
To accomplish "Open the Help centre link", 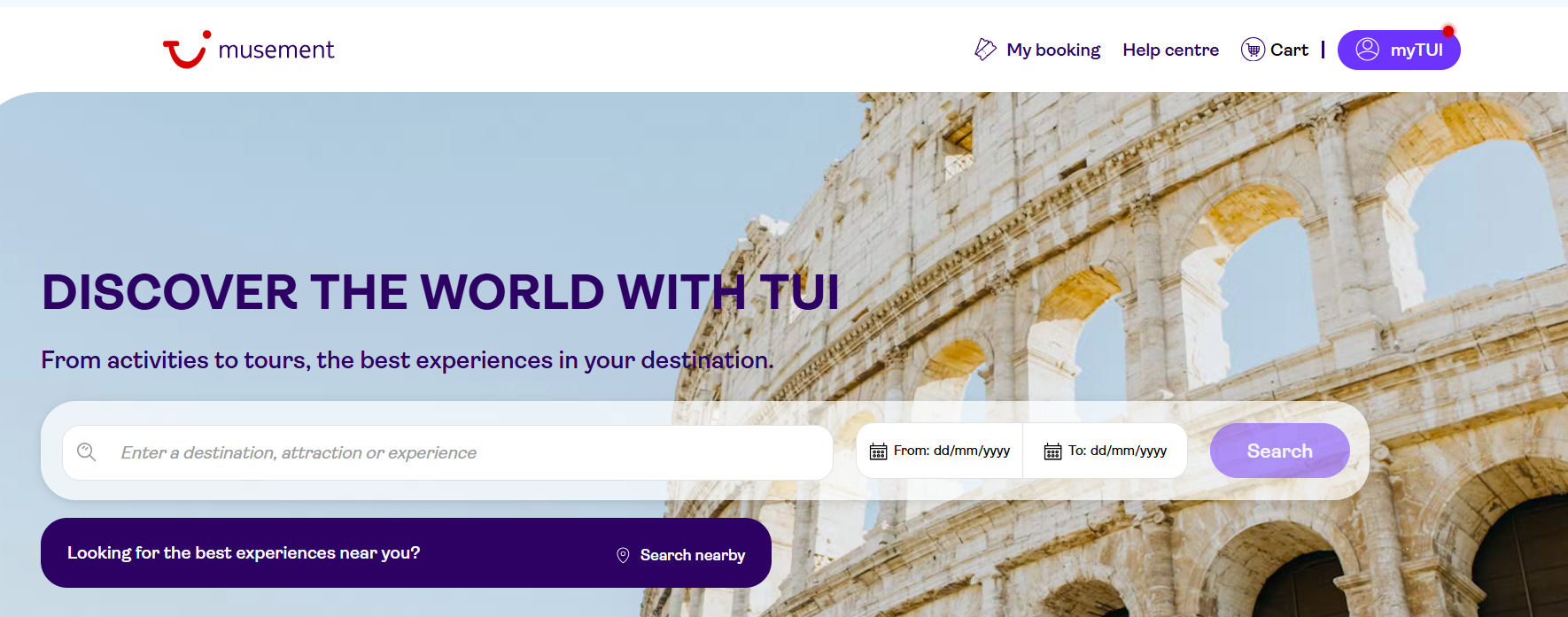I will pos(1170,50).
